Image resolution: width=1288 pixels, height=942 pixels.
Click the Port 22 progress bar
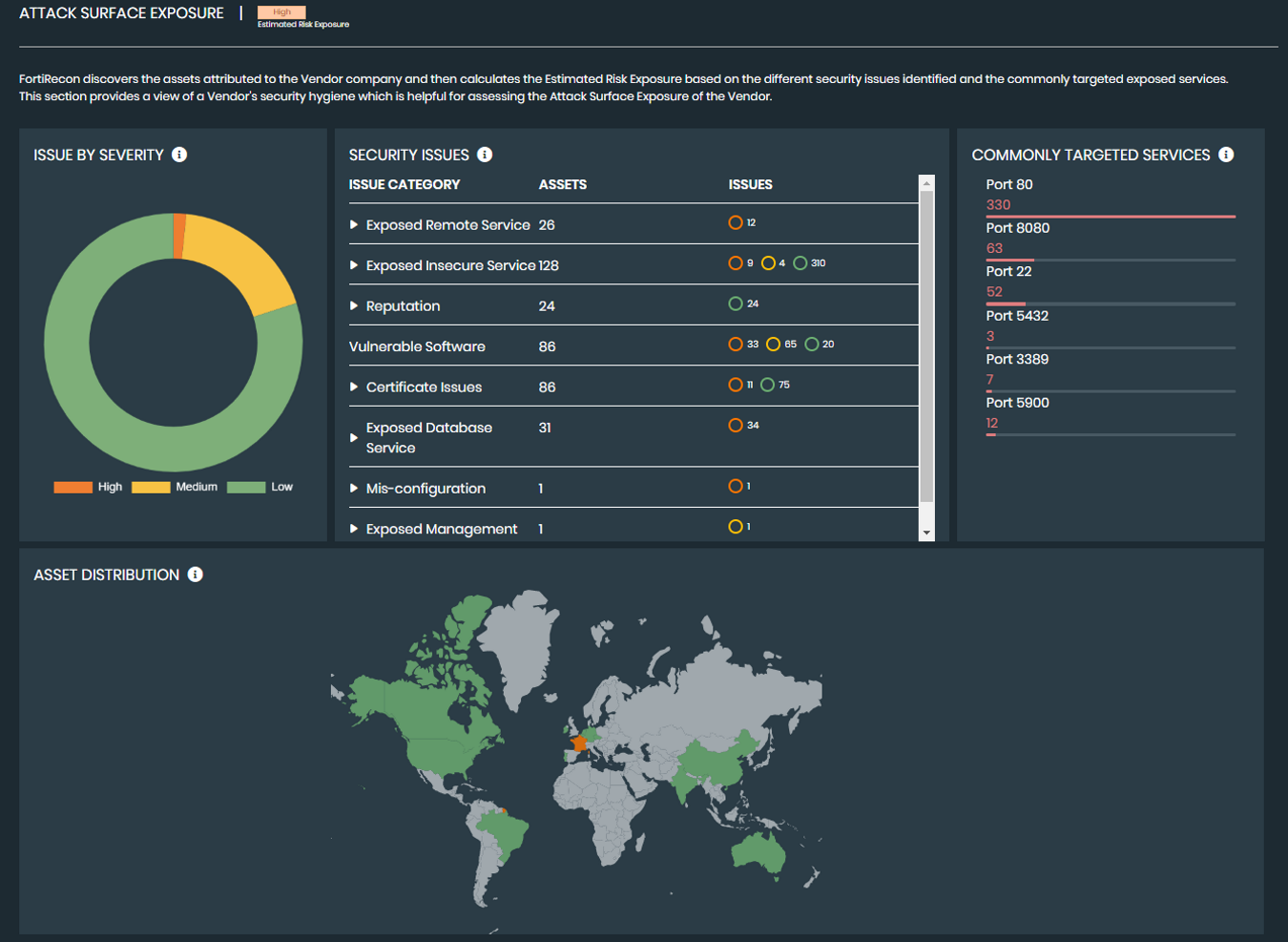pyautogui.click(x=1111, y=304)
